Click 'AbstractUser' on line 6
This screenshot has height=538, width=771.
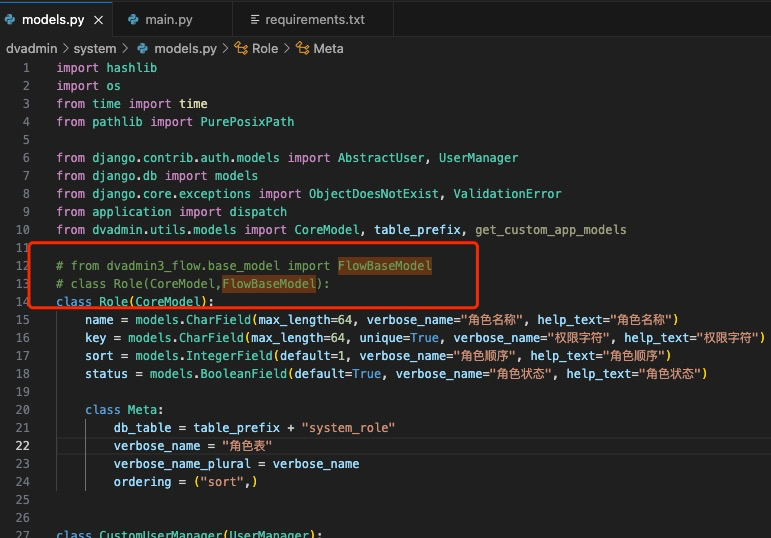coord(381,158)
